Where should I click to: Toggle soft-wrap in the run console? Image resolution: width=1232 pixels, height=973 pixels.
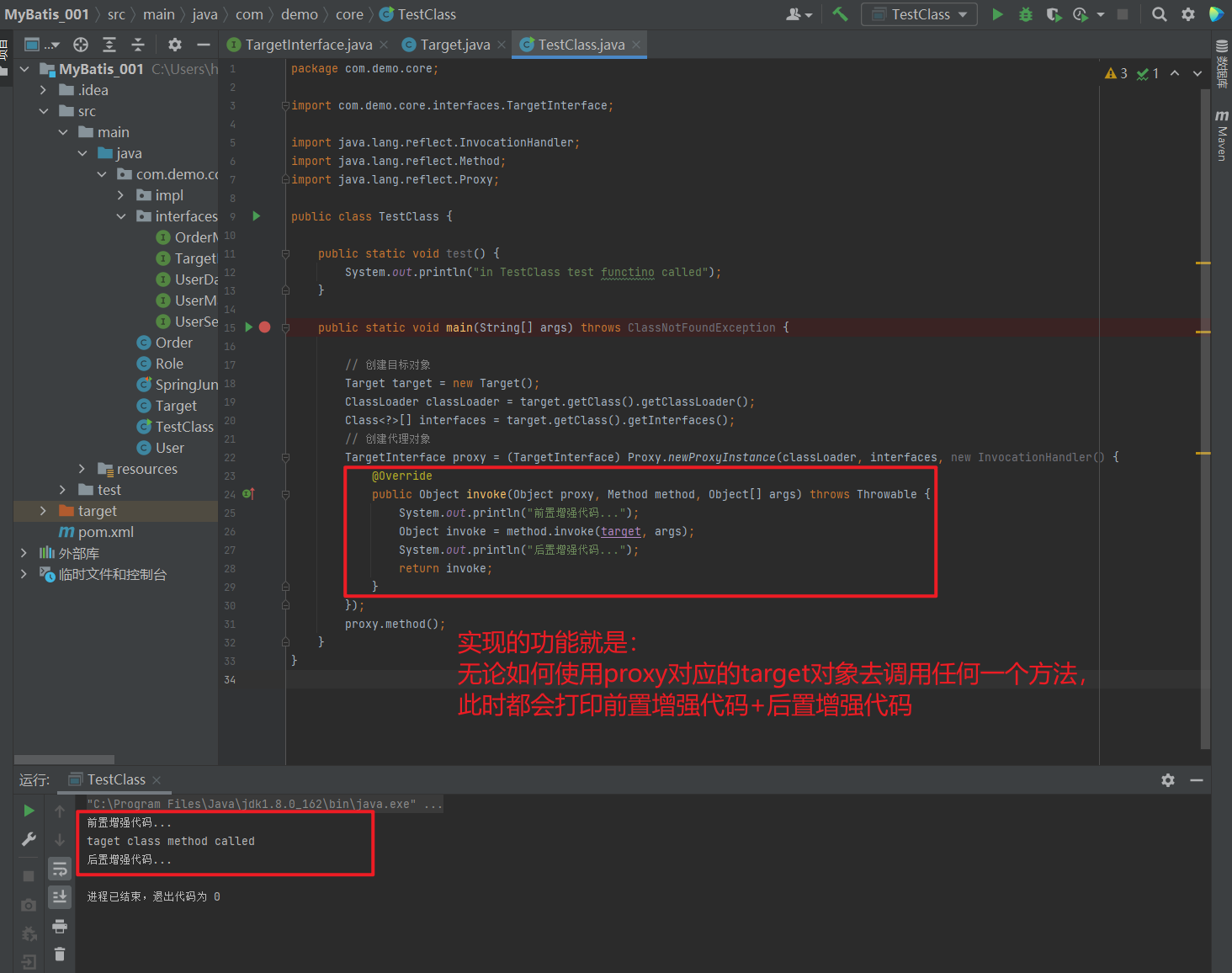tap(59, 869)
